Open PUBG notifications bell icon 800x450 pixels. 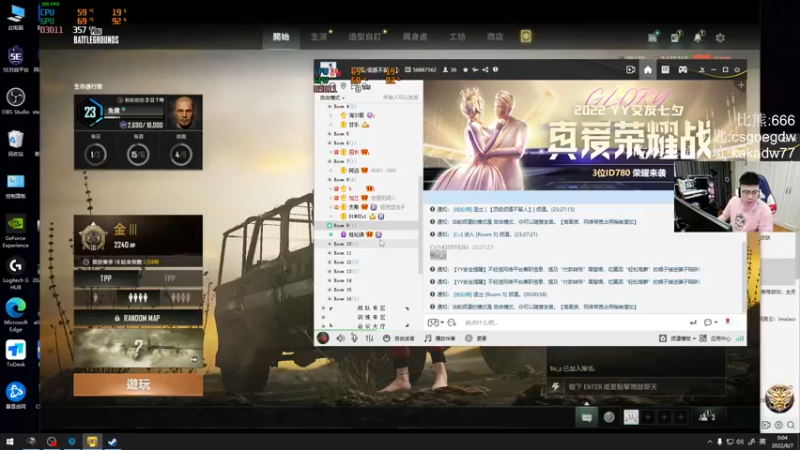(x=698, y=37)
